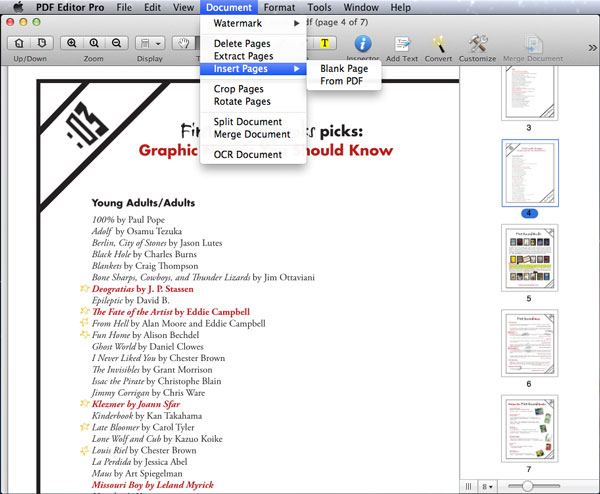Click star icon beside Late Bloomer
The height and width of the screenshot is (494, 600).
click(85, 427)
